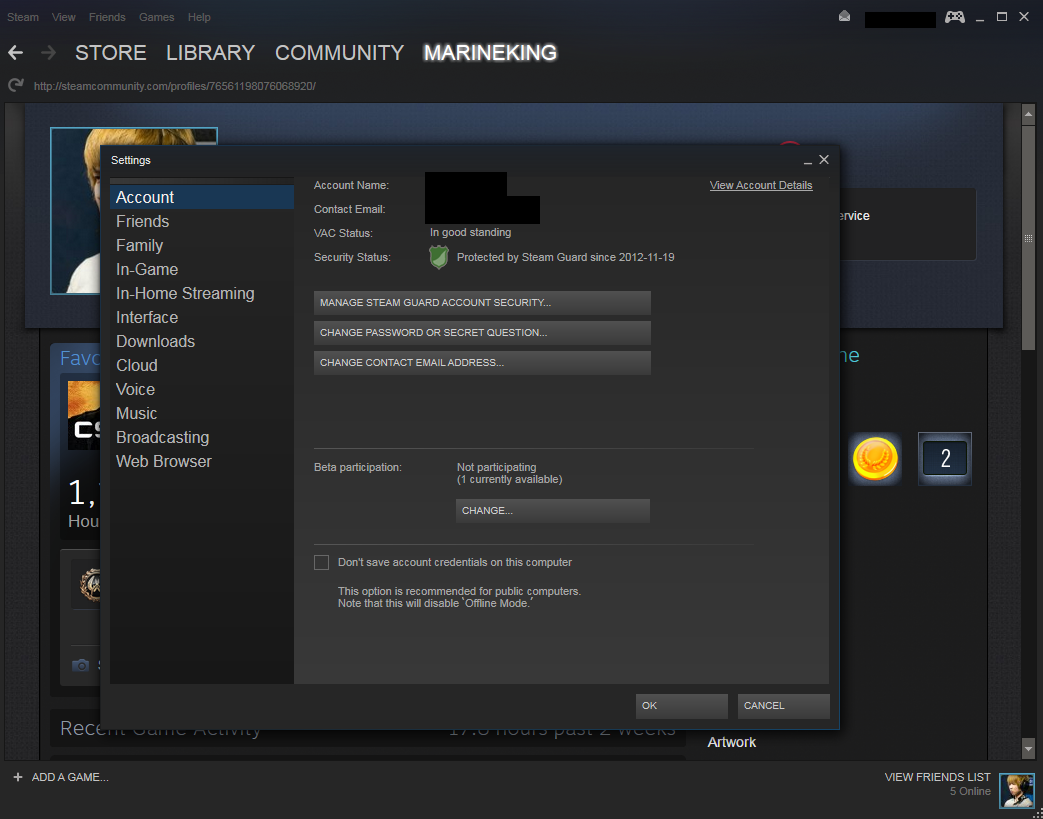Click the friends list avatar at the bottom right

[x=1016, y=790]
